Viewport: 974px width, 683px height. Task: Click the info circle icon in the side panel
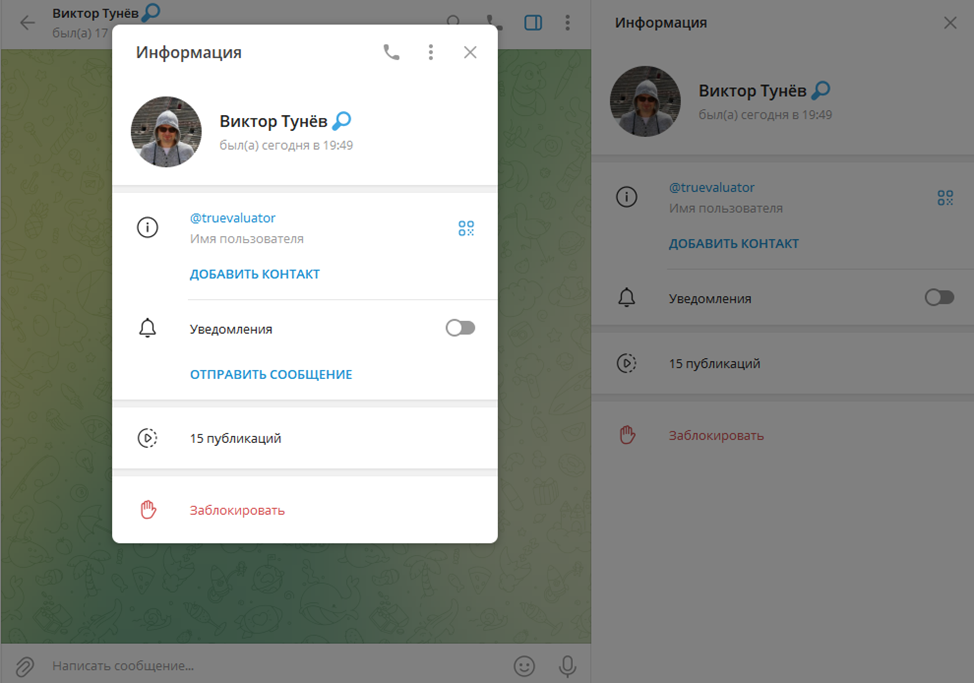click(x=627, y=197)
